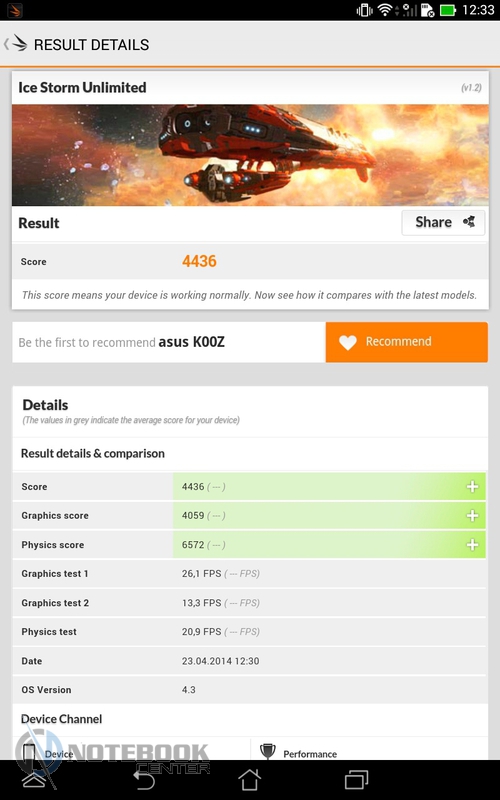Viewport: 500px width, 800px height.
Task: Tap the Android home button
Action: point(249,780)
